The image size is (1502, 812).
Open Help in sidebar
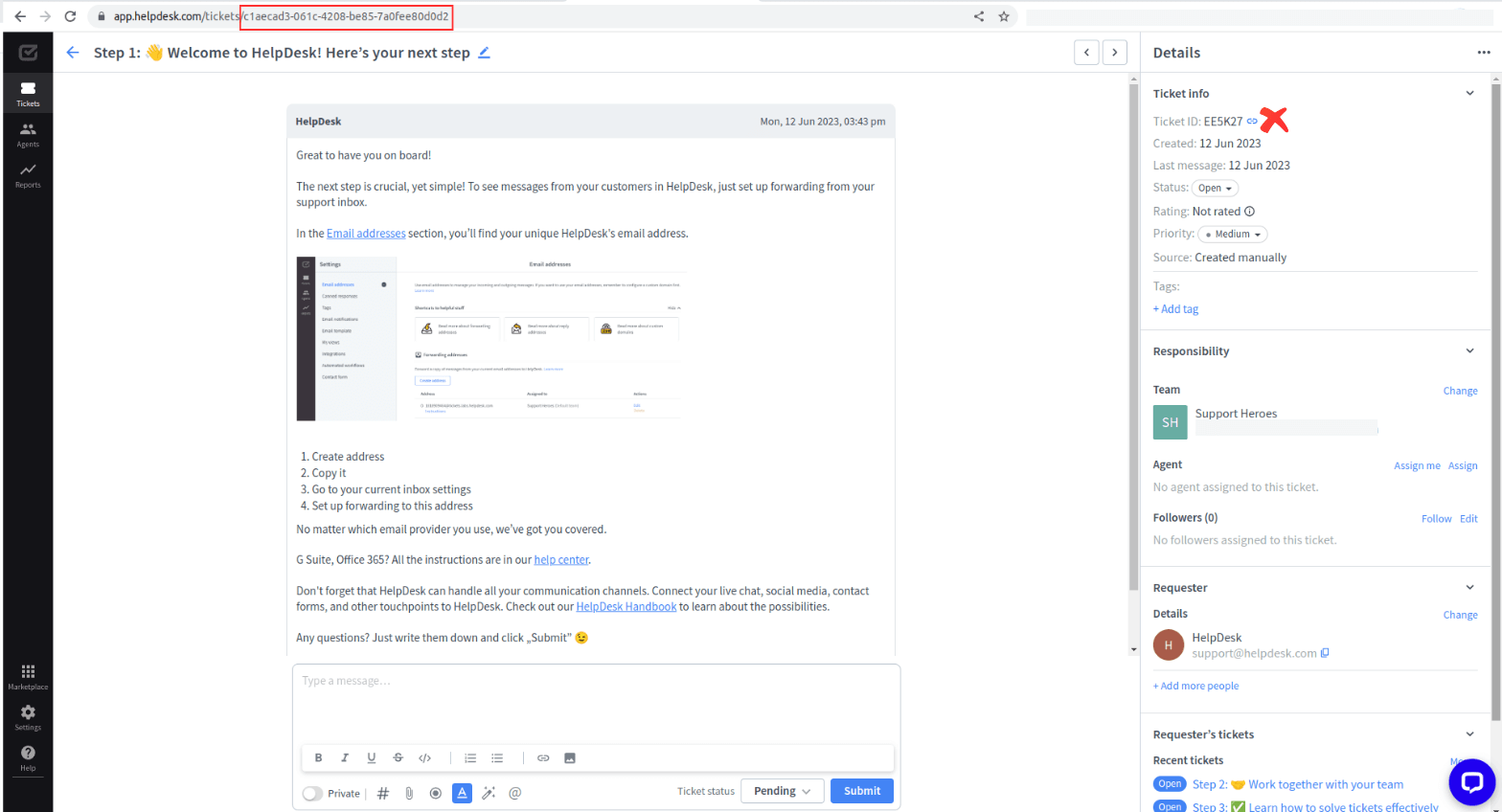pos(28,758)
